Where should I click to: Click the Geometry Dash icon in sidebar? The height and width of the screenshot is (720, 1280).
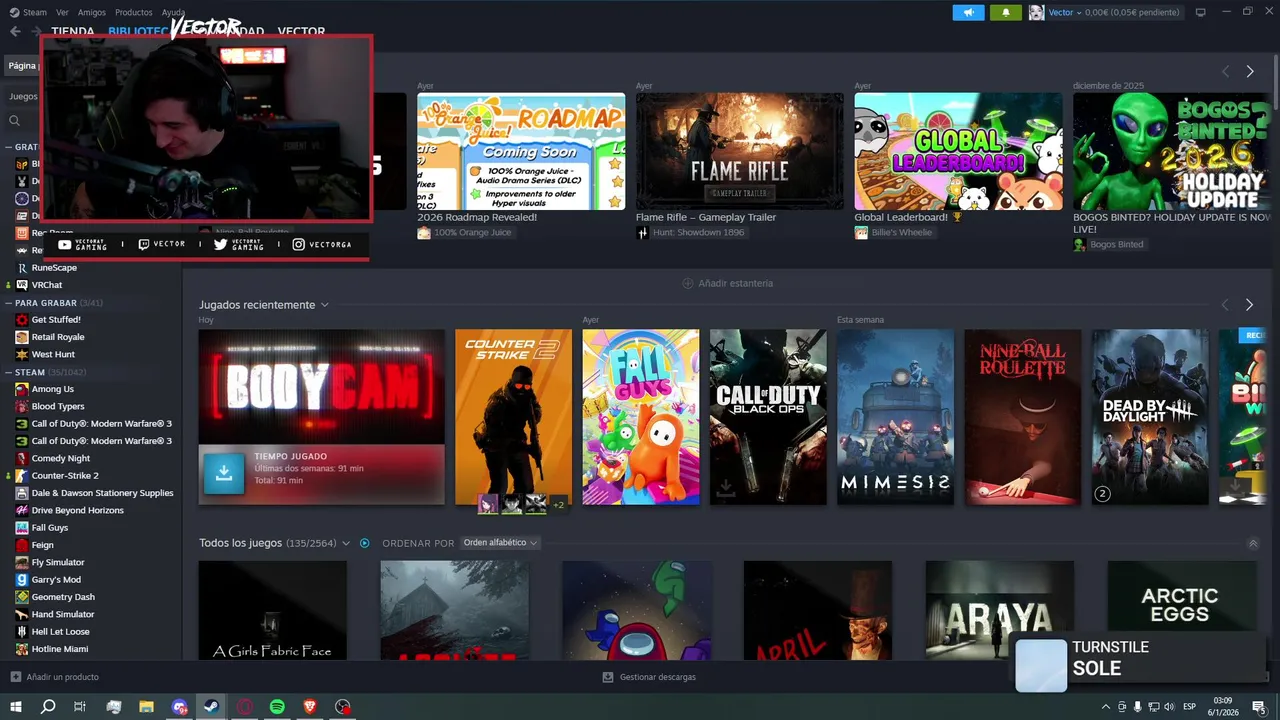click(x=22, y=597)
